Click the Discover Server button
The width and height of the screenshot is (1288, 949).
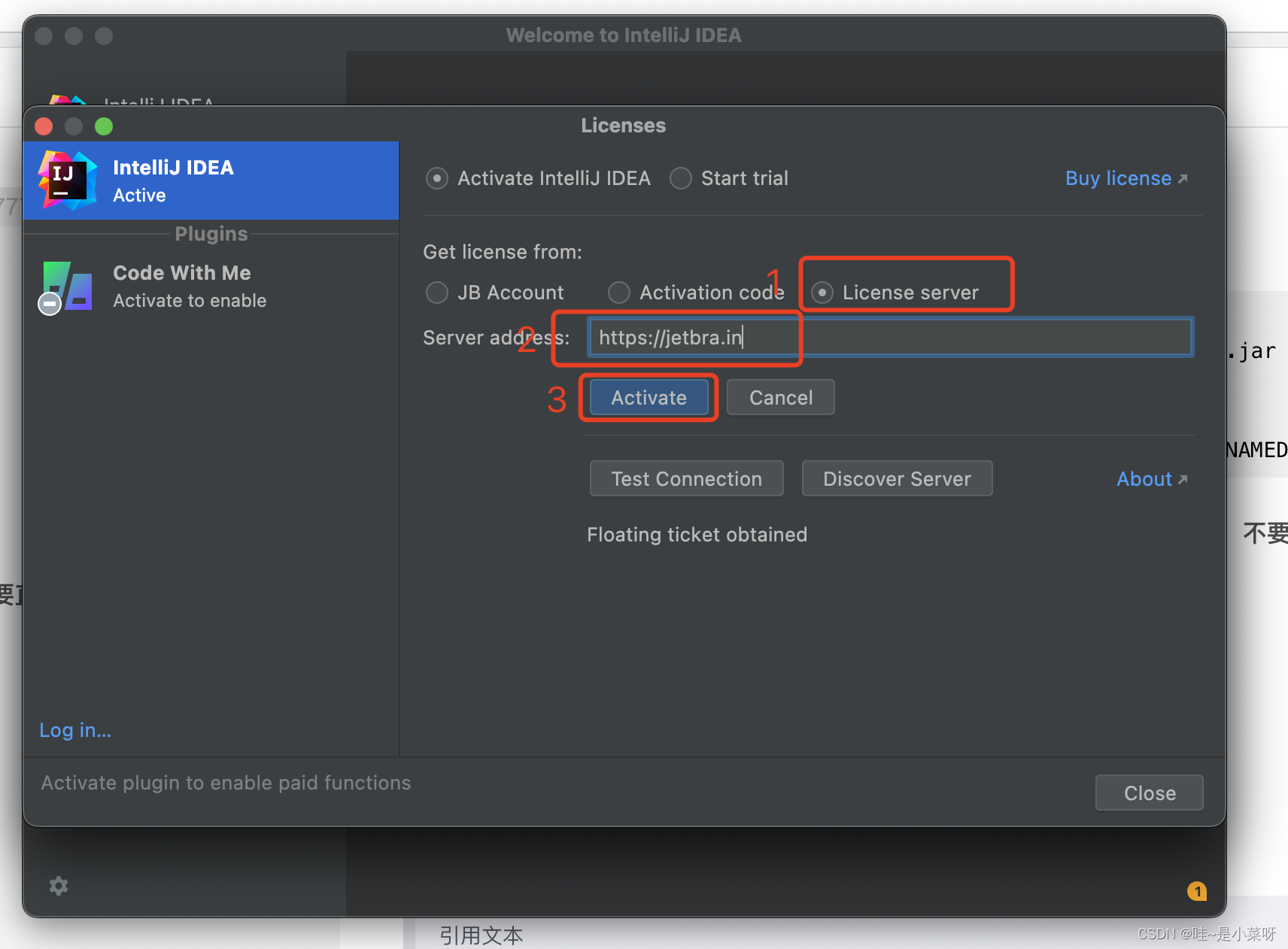pos(897,478)
